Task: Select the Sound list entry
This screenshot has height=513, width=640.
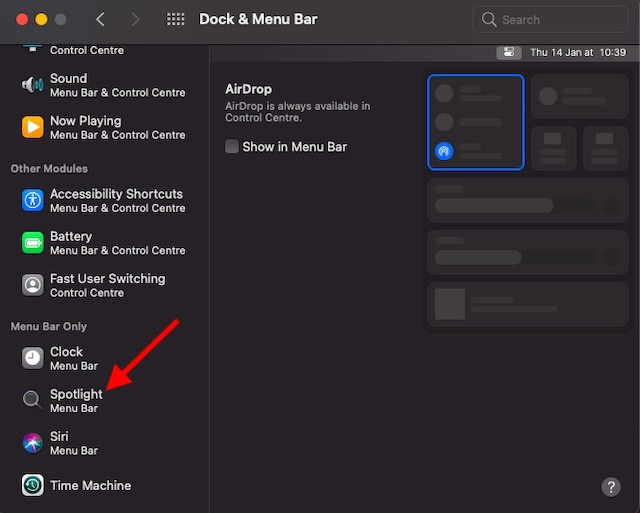Action: (x=104, y=85)
